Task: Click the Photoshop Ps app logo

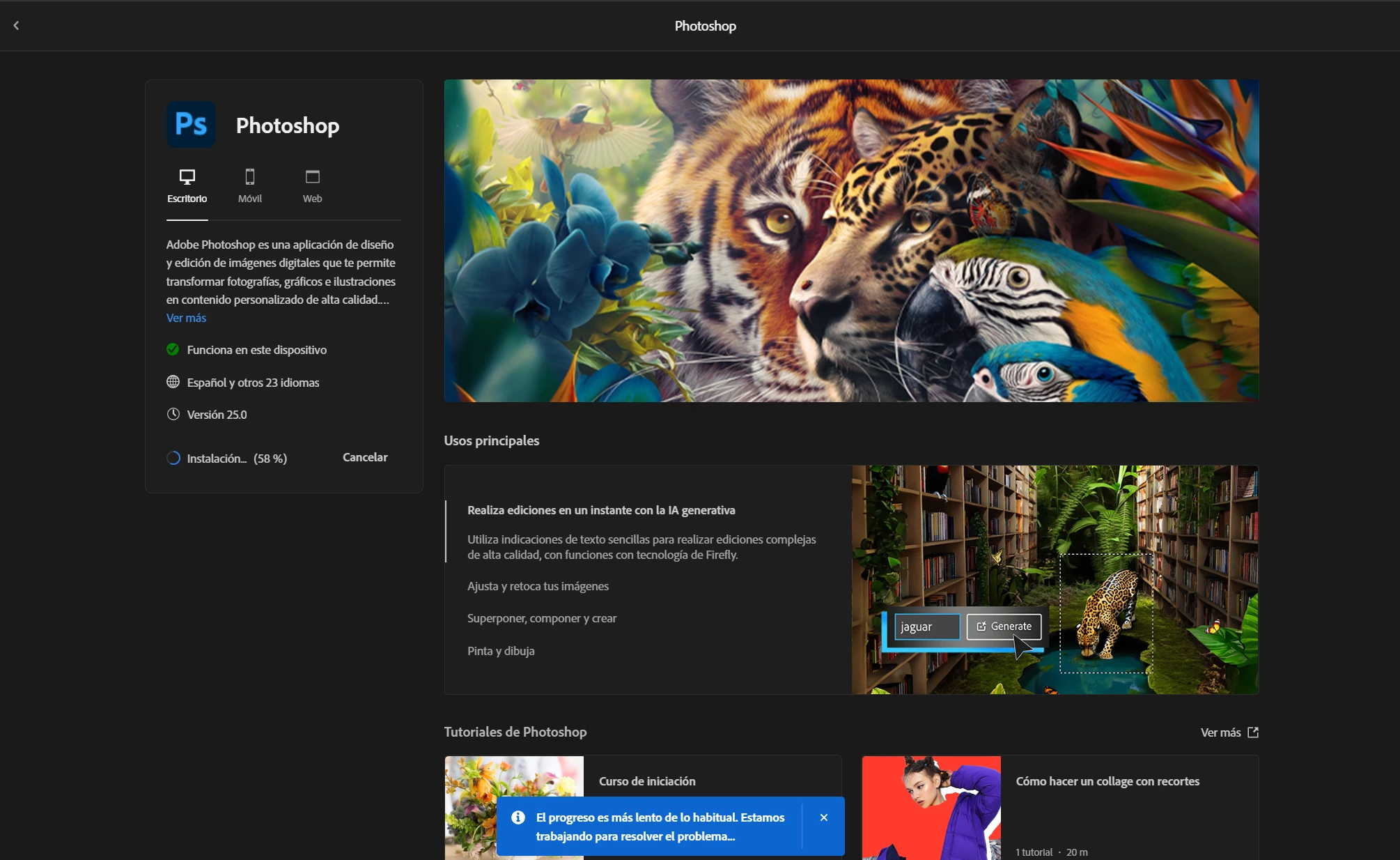Action: click(190, 125)
